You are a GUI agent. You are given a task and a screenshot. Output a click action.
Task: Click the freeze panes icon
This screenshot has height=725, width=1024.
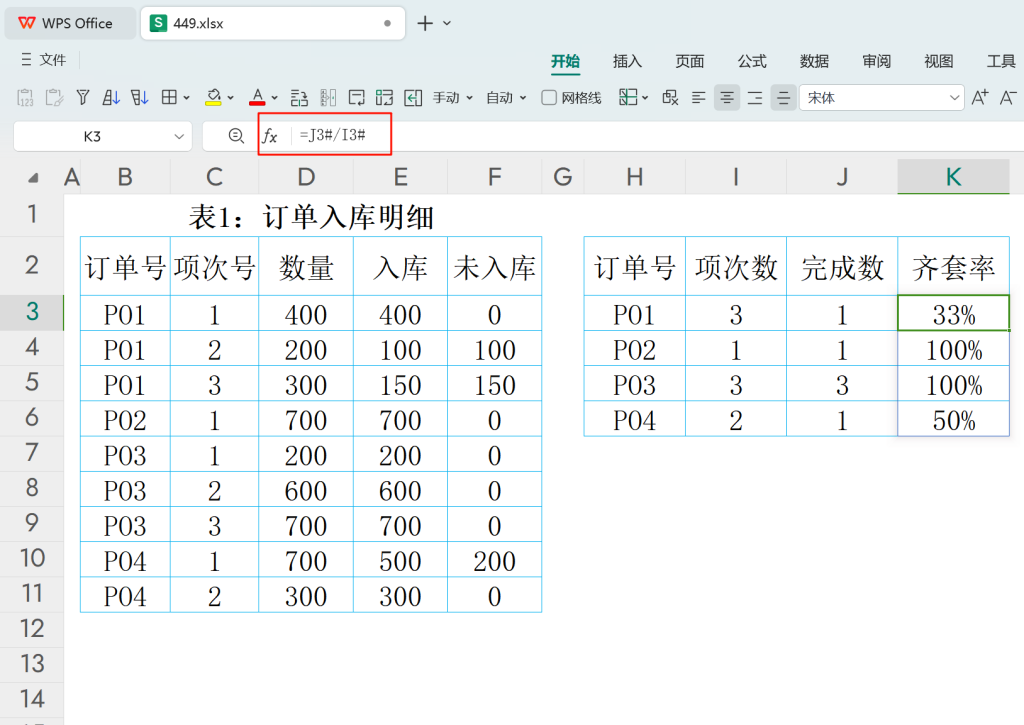(628, 97)
